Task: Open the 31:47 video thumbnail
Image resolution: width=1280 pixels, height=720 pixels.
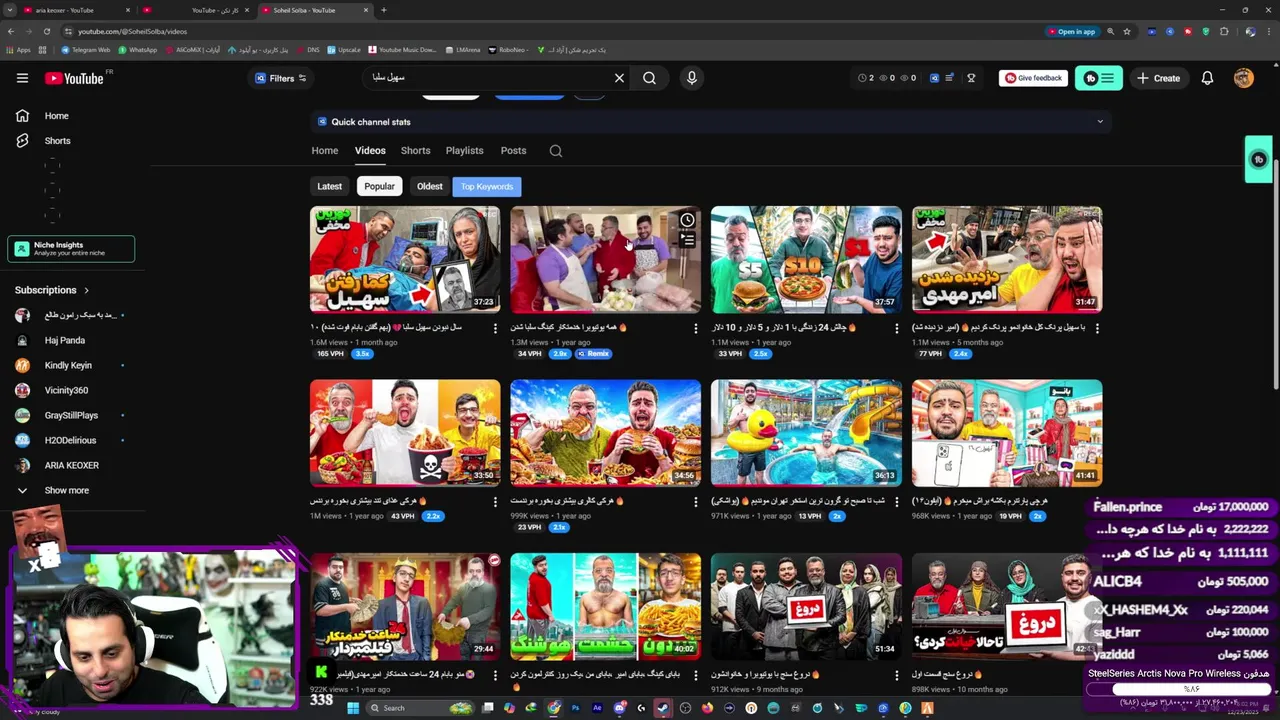Action: 1007,260
